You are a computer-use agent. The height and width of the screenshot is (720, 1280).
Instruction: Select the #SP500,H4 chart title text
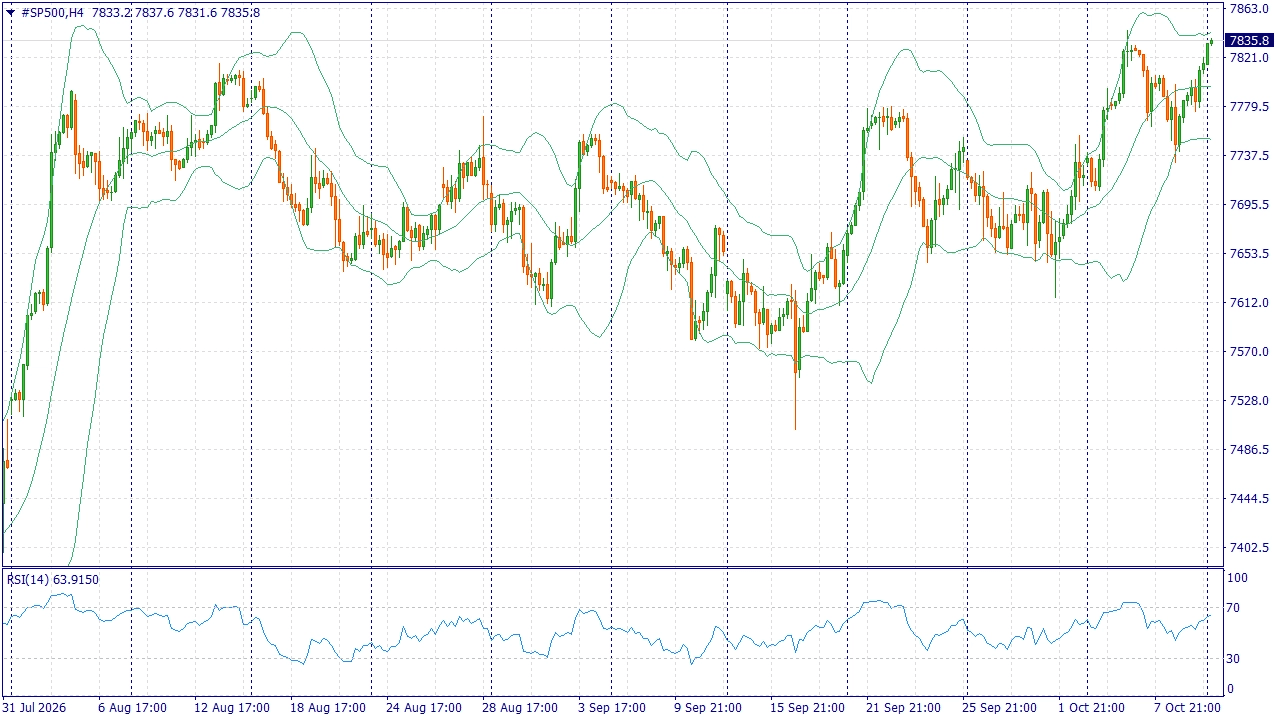pos(52,13)
